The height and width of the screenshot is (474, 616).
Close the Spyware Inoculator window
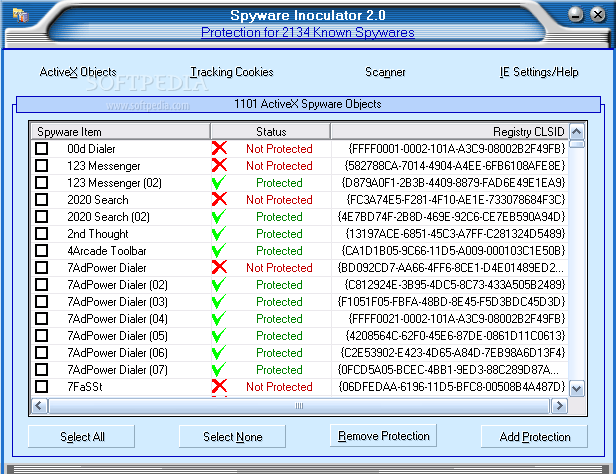pos(598,15)
